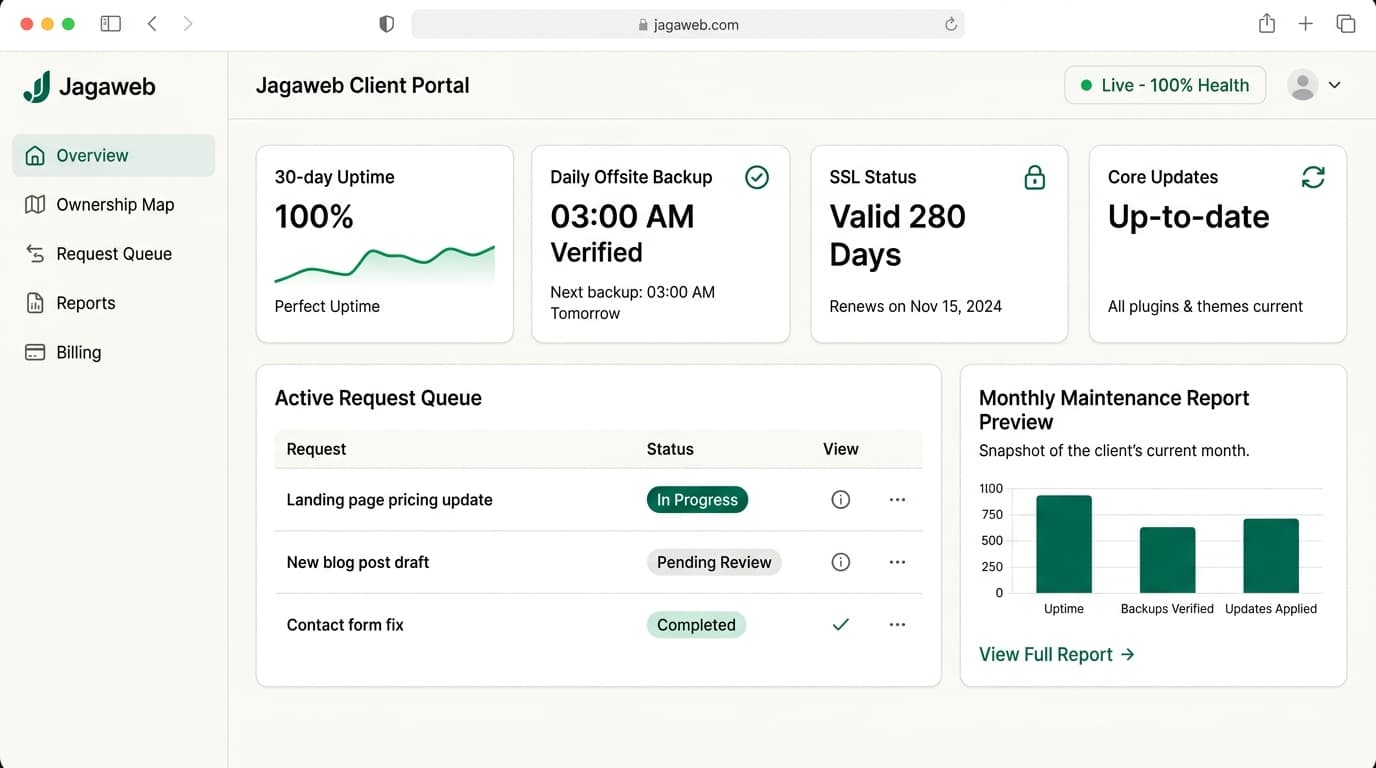1376x768 pixels.
Task: Show tab overview icon
Action: 1346,24
